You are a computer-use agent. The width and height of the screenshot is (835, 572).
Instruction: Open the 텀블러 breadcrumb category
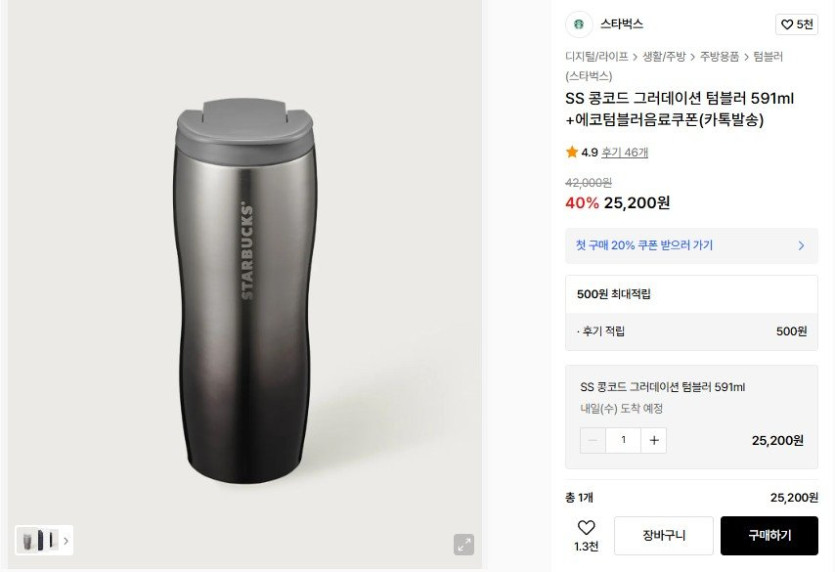(768, 57)
